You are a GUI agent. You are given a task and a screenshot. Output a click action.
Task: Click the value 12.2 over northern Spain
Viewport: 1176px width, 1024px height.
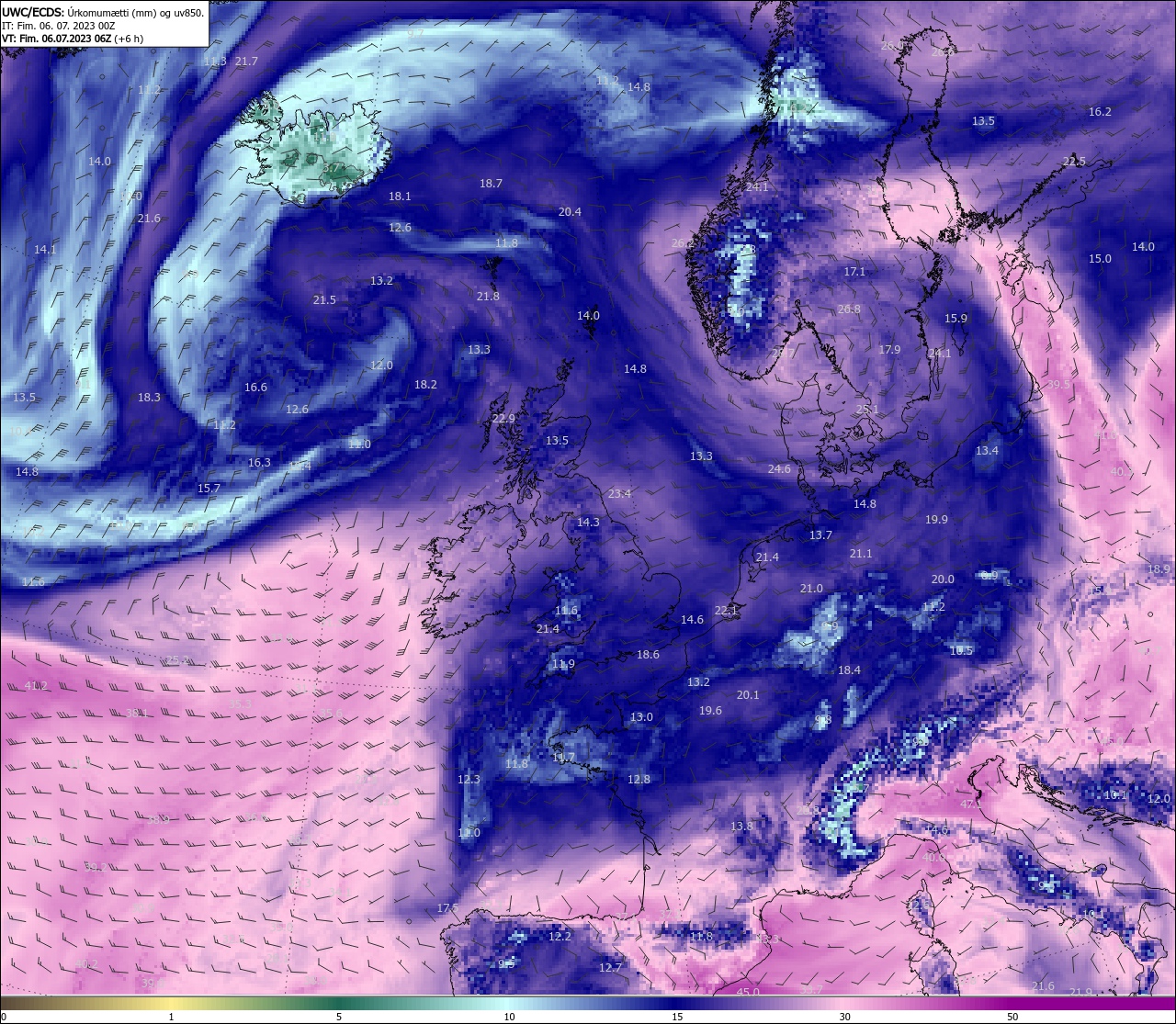coord(560,937)
